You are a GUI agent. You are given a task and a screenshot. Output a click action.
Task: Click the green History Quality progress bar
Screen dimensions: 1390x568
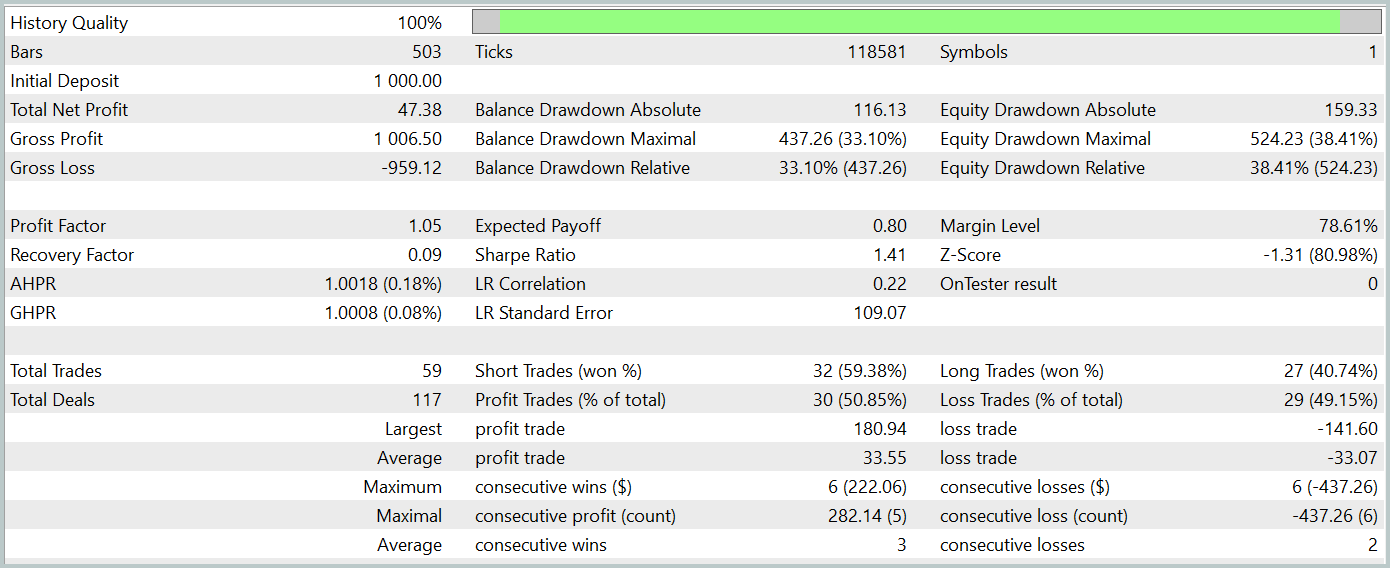click(925, 22)
